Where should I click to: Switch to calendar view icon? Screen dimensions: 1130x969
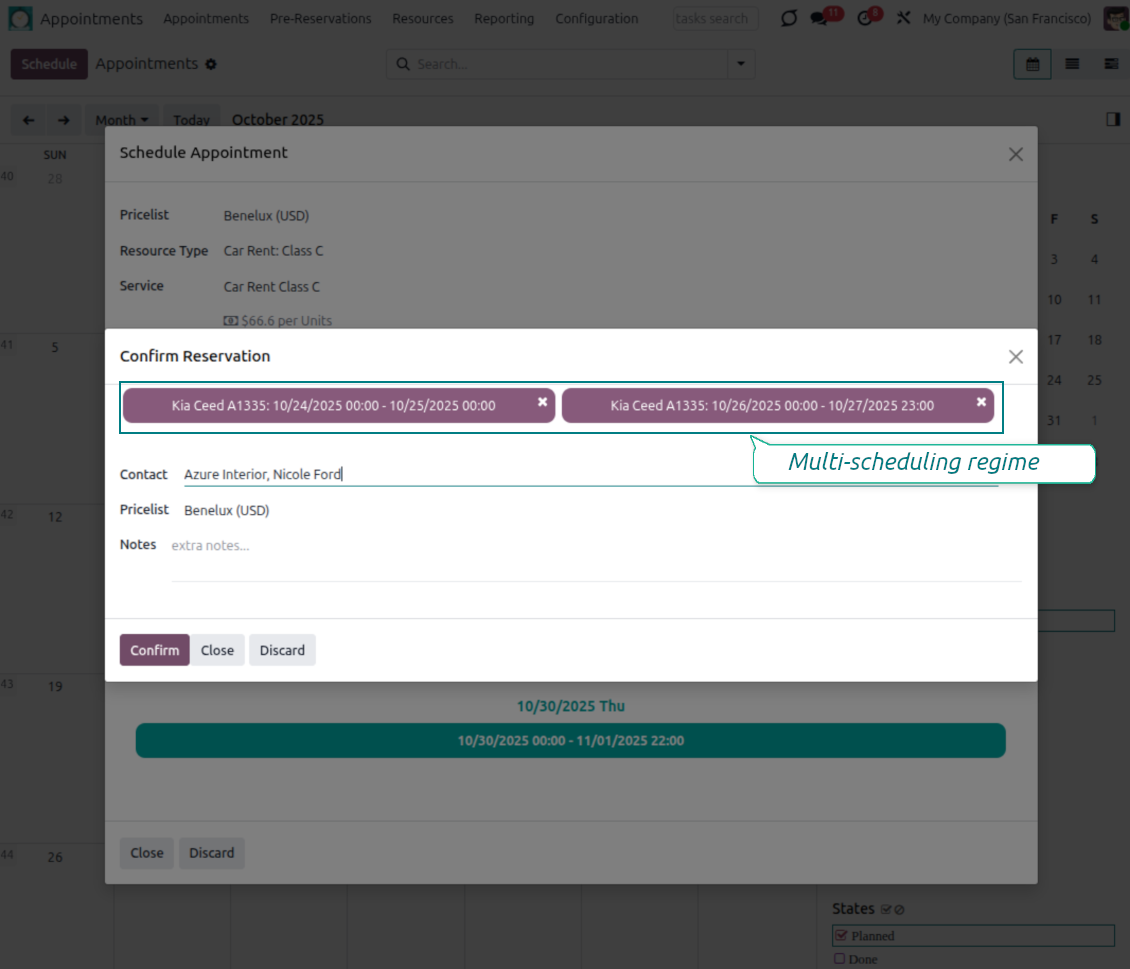[x=1032, y=64]
